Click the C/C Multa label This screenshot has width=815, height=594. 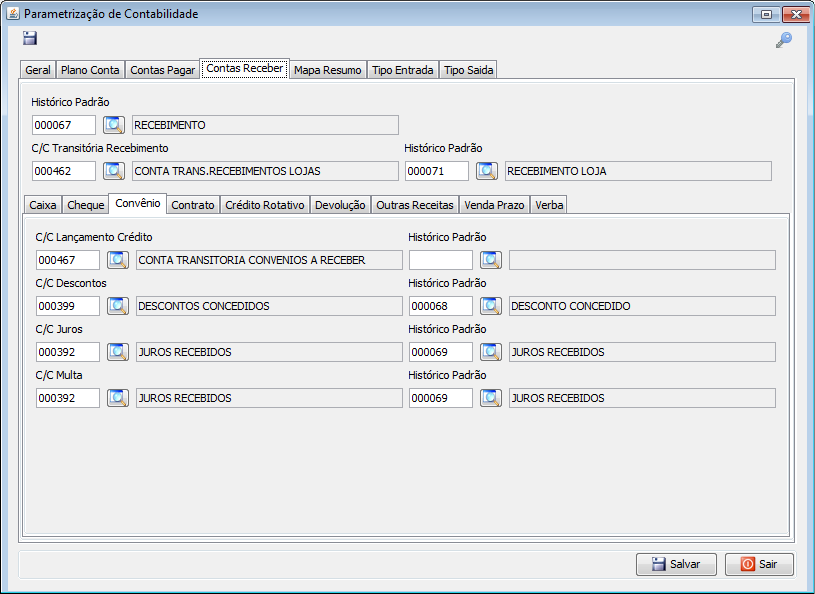click(x=59, y=375)
